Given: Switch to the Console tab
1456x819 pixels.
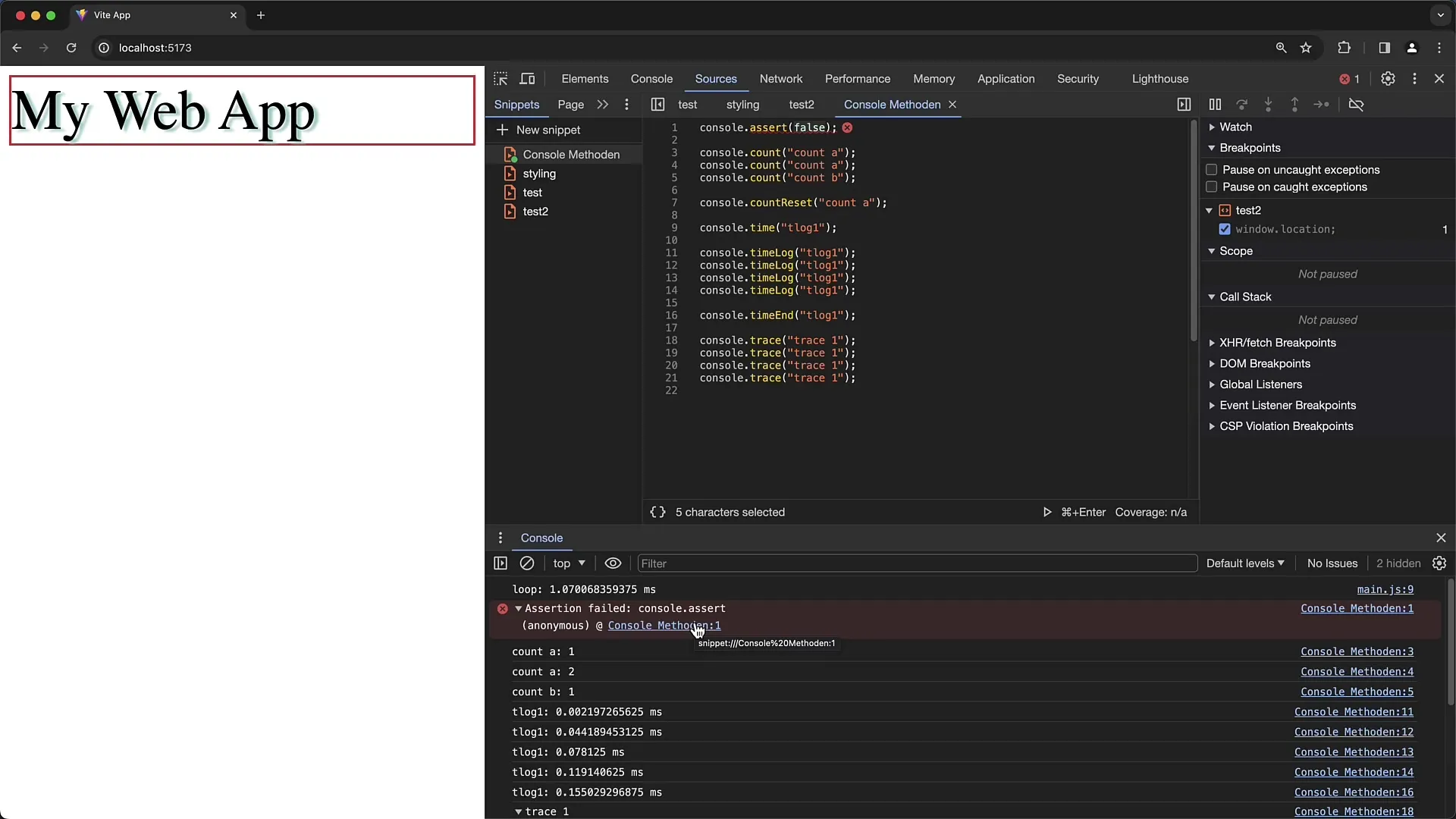Looking at the screenshot, I should click(651, 78).
